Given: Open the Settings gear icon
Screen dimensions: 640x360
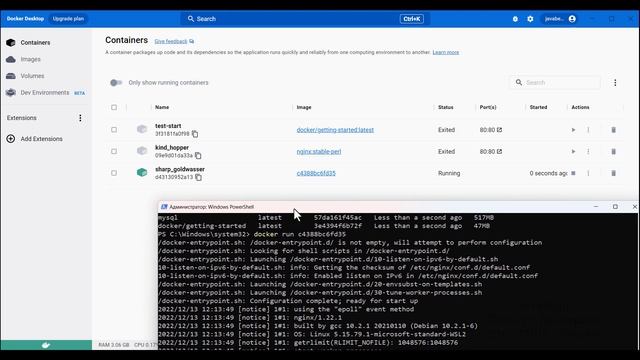Looking at the screenshot, I should pyautogui.click(x=530, y=19).
